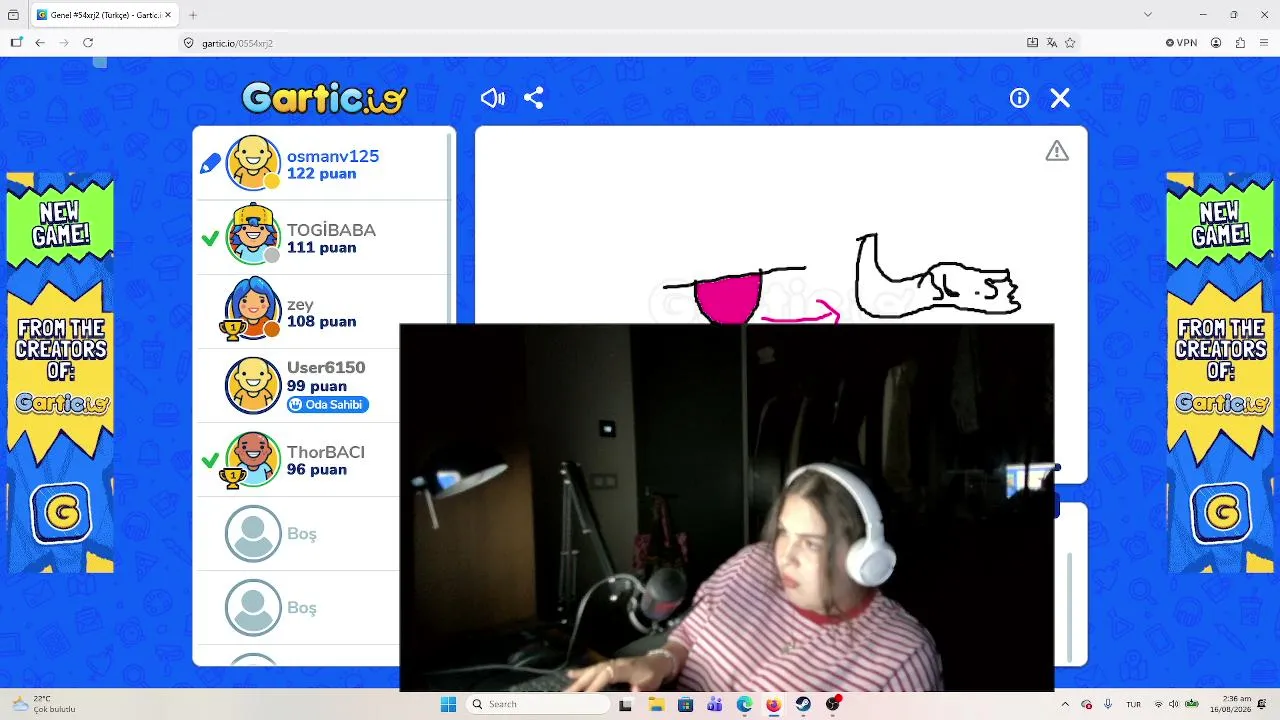Image resolution: width=1280 pixels, height=720 pixels.
Task: Click the microphone tray icon
Action: [x=1107, y=704]
